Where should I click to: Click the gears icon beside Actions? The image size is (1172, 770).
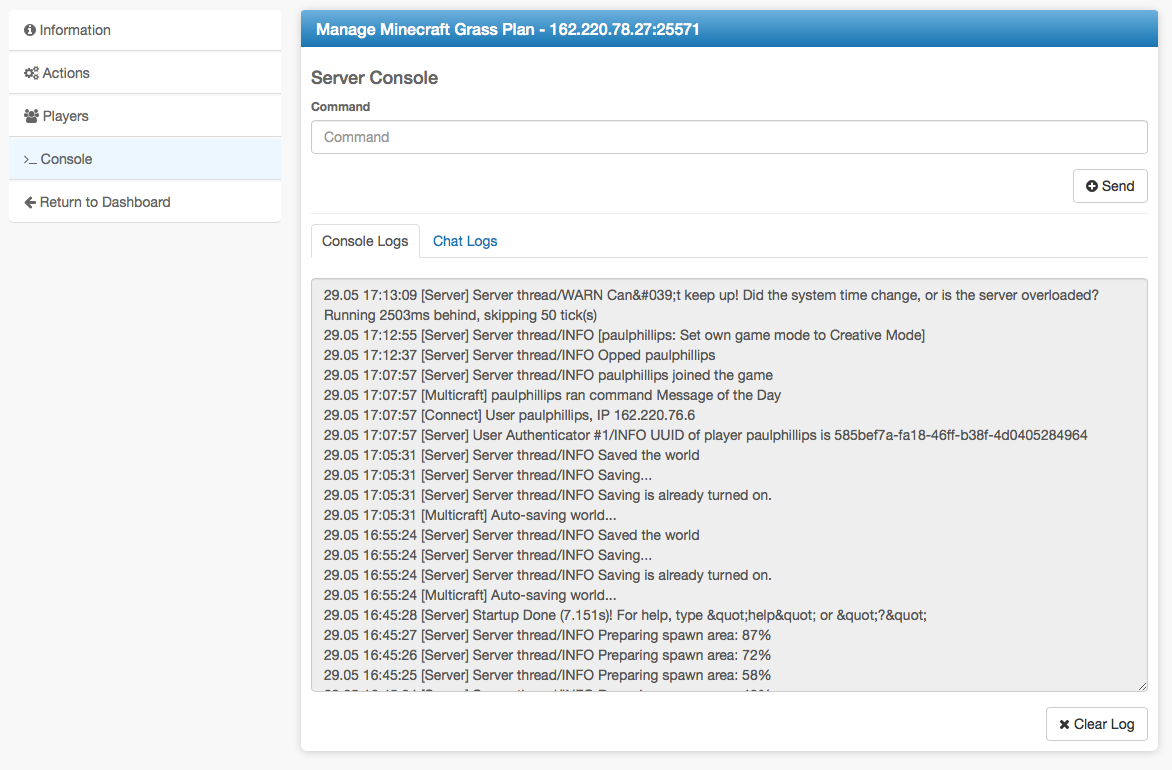click(31, 74)
